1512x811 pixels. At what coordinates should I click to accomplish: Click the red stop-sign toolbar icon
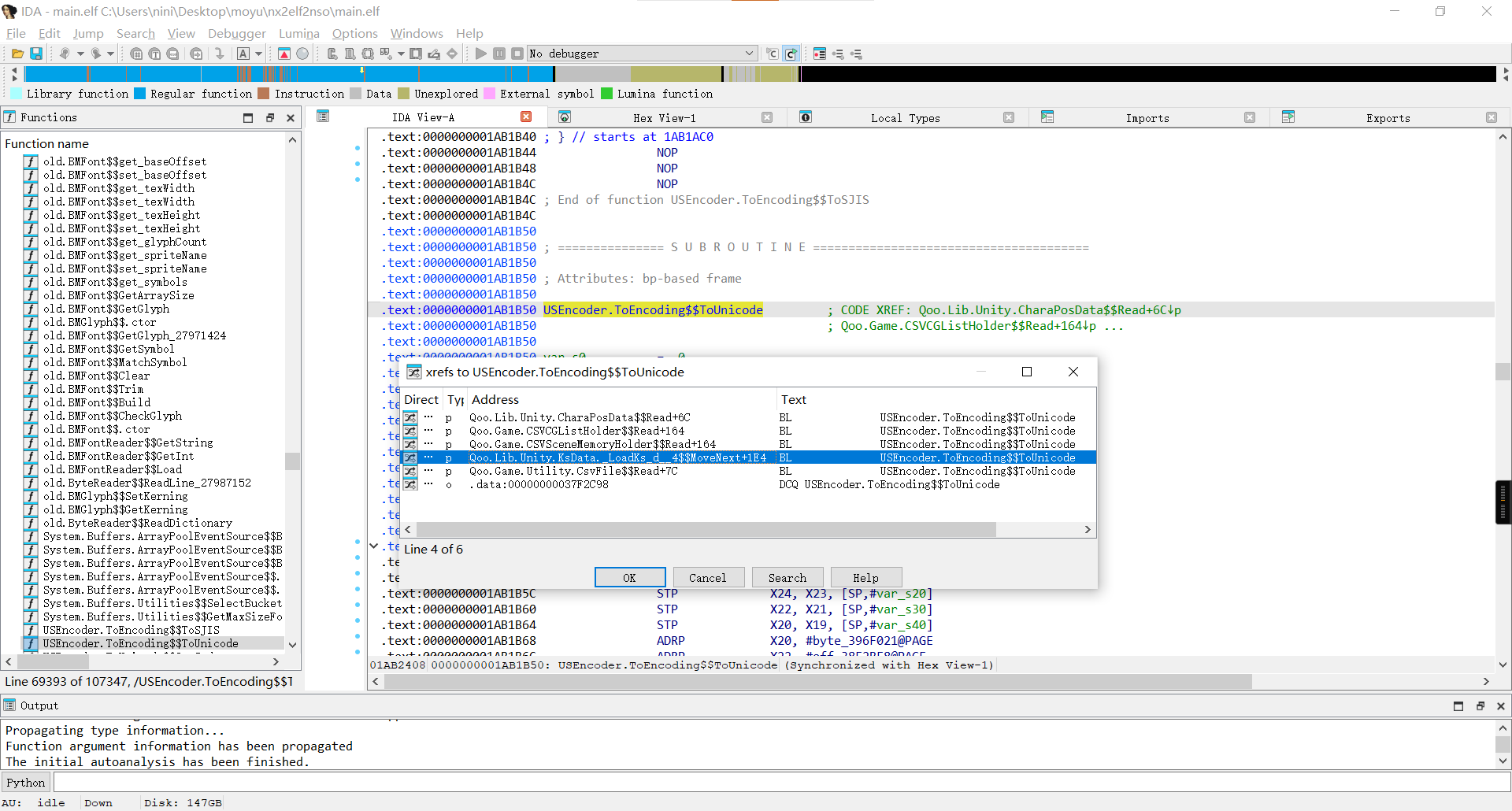284,54
